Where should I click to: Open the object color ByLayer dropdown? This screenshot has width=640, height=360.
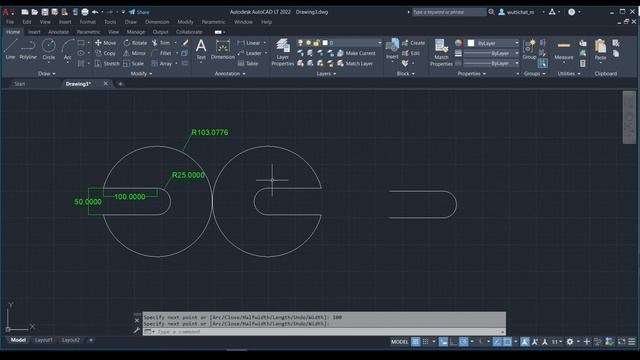(x=493, y=43)
